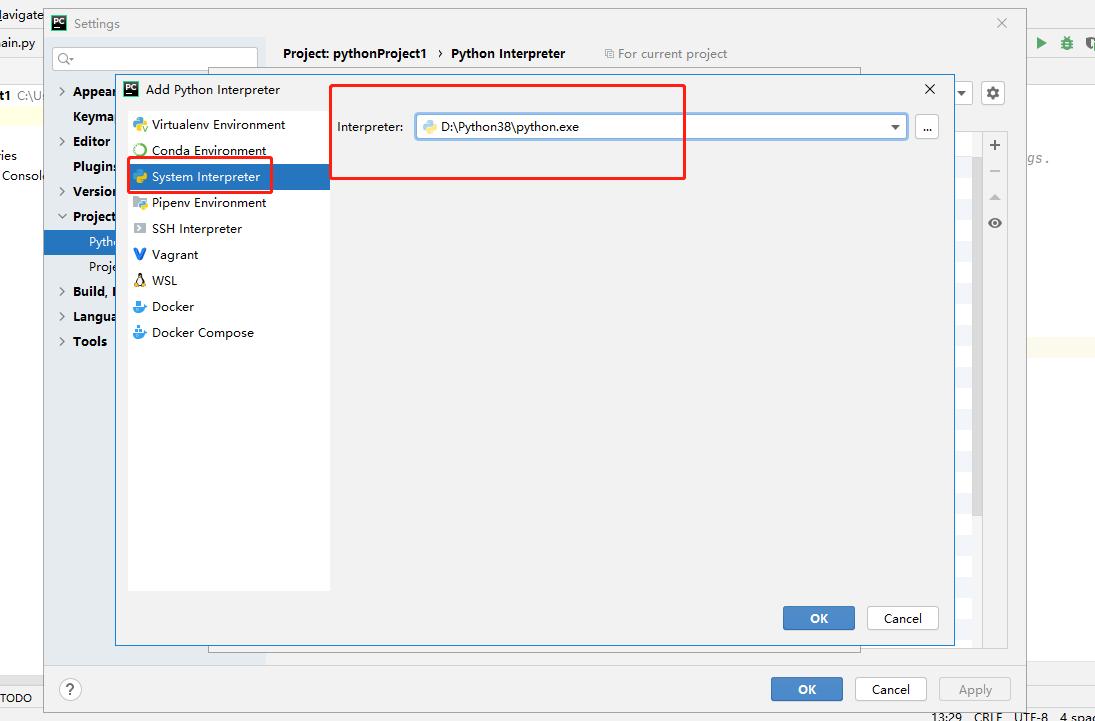Open the interpreter settings gear icon
This screenshot has height=721, width=1095.
pyautogui.click(x=993, y=92)
